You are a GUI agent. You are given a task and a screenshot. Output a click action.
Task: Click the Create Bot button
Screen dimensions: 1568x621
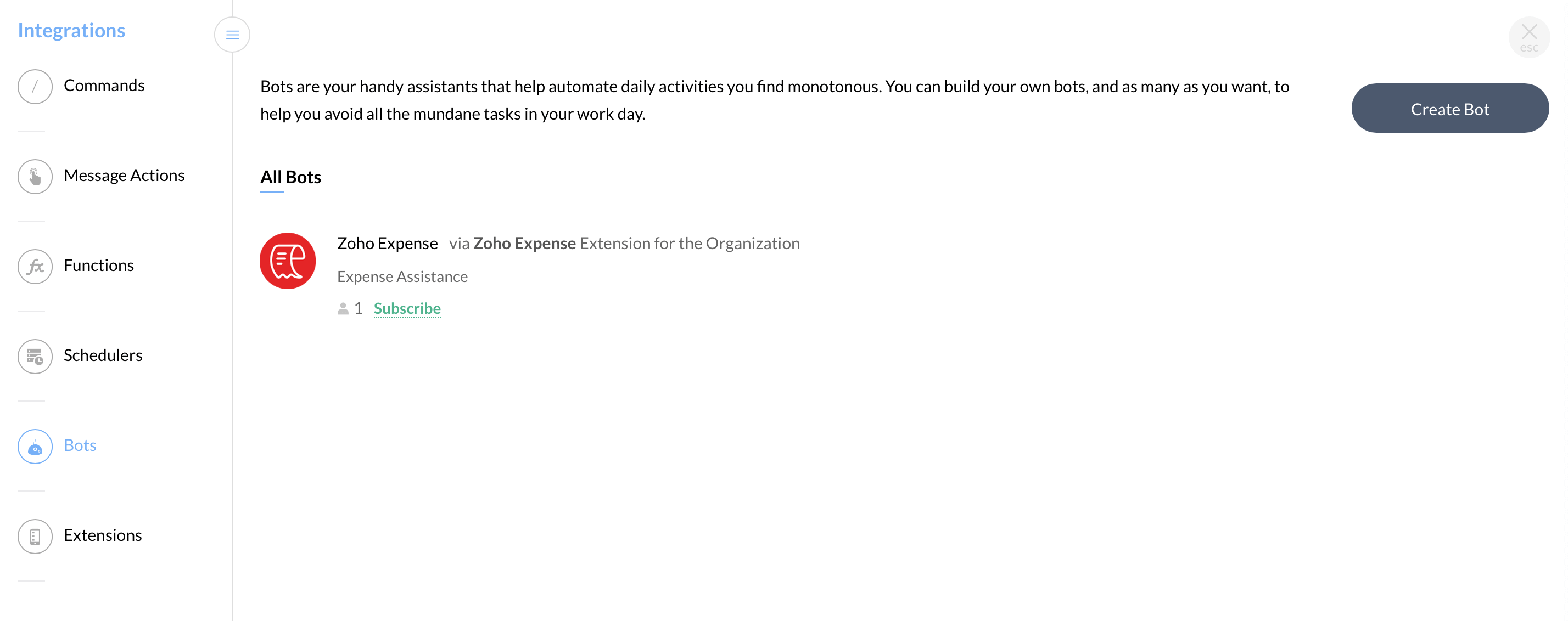[x=1448, y=108]
